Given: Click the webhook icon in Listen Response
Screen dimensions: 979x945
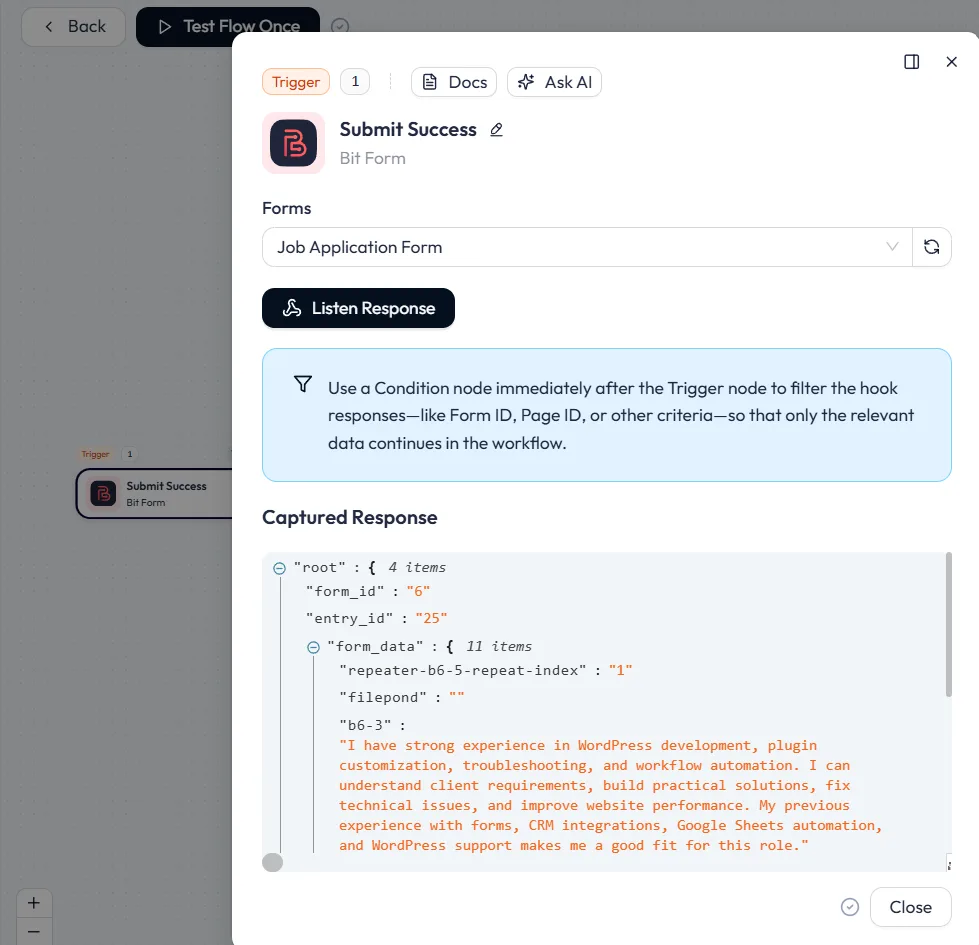Looking at the screenshot, I should (292, 308).
